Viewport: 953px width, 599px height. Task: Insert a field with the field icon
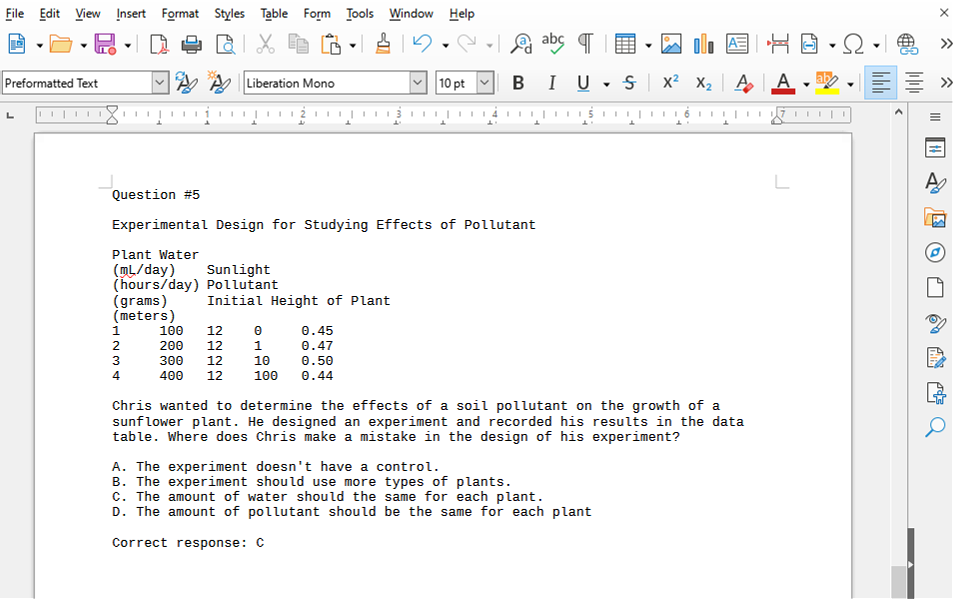(809, 44)
